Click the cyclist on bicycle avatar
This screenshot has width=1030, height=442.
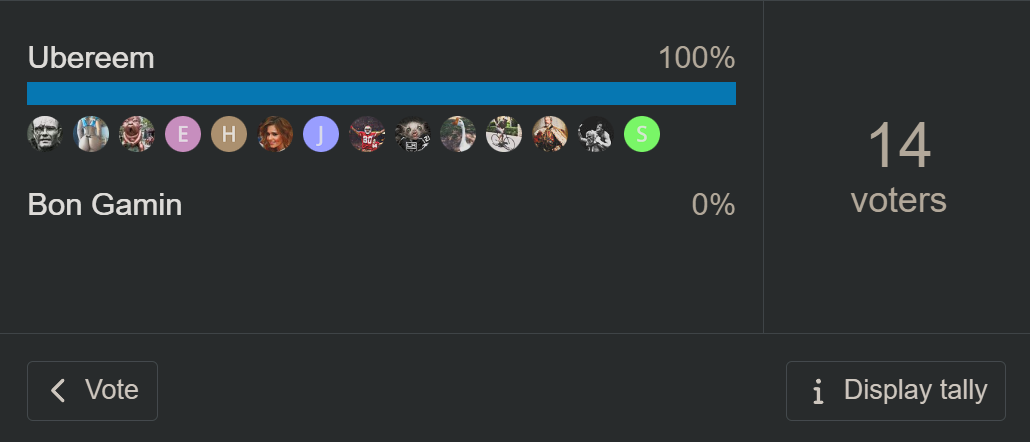[504, 134]
